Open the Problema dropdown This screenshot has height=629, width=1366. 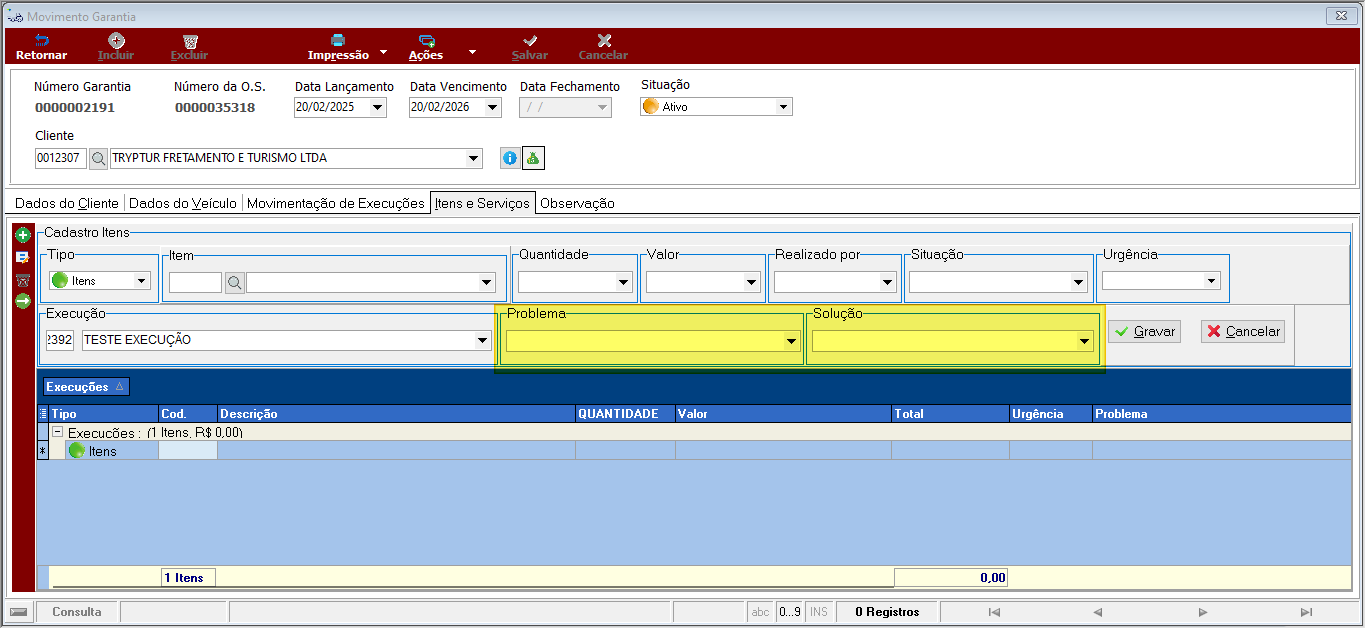[652, 341]
